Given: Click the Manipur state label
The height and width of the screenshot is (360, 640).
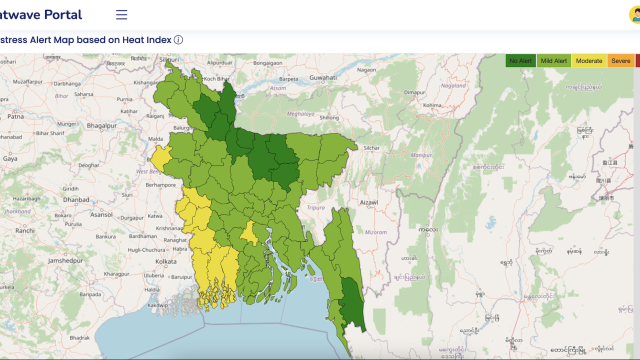Looking at the screenshot, I should pos(421,156).
